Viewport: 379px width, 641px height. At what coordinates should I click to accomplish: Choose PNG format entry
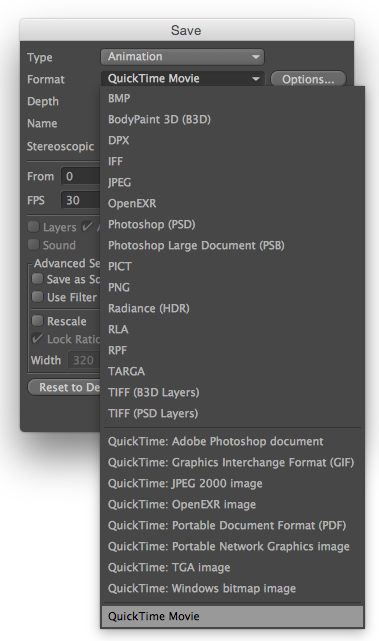click(x=232, y=287)
